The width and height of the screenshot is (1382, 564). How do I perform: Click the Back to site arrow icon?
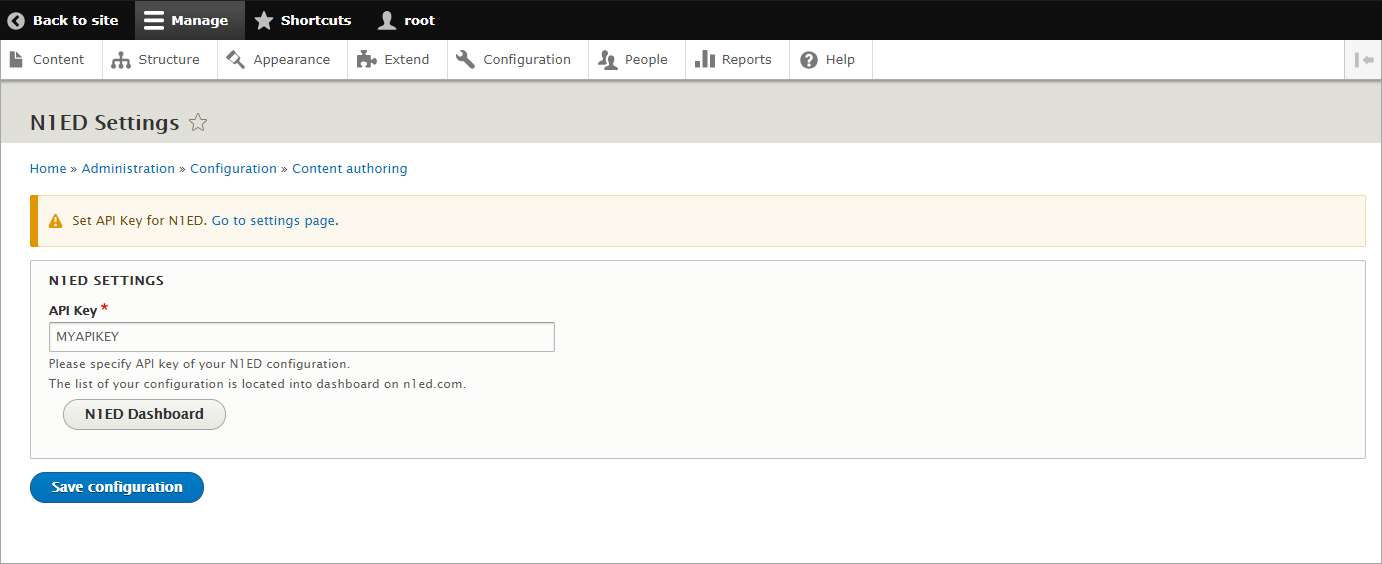click(x=16, y=20)
